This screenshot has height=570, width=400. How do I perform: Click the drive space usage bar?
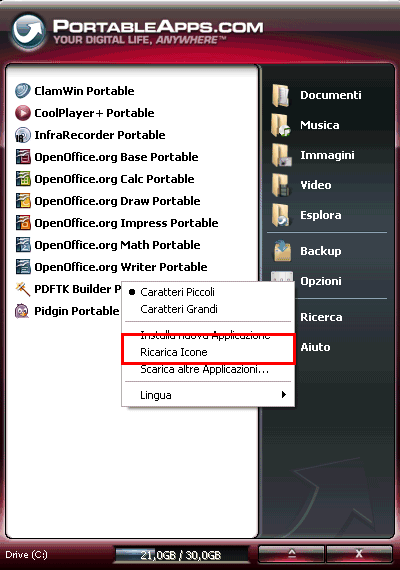tap(181, 555)
